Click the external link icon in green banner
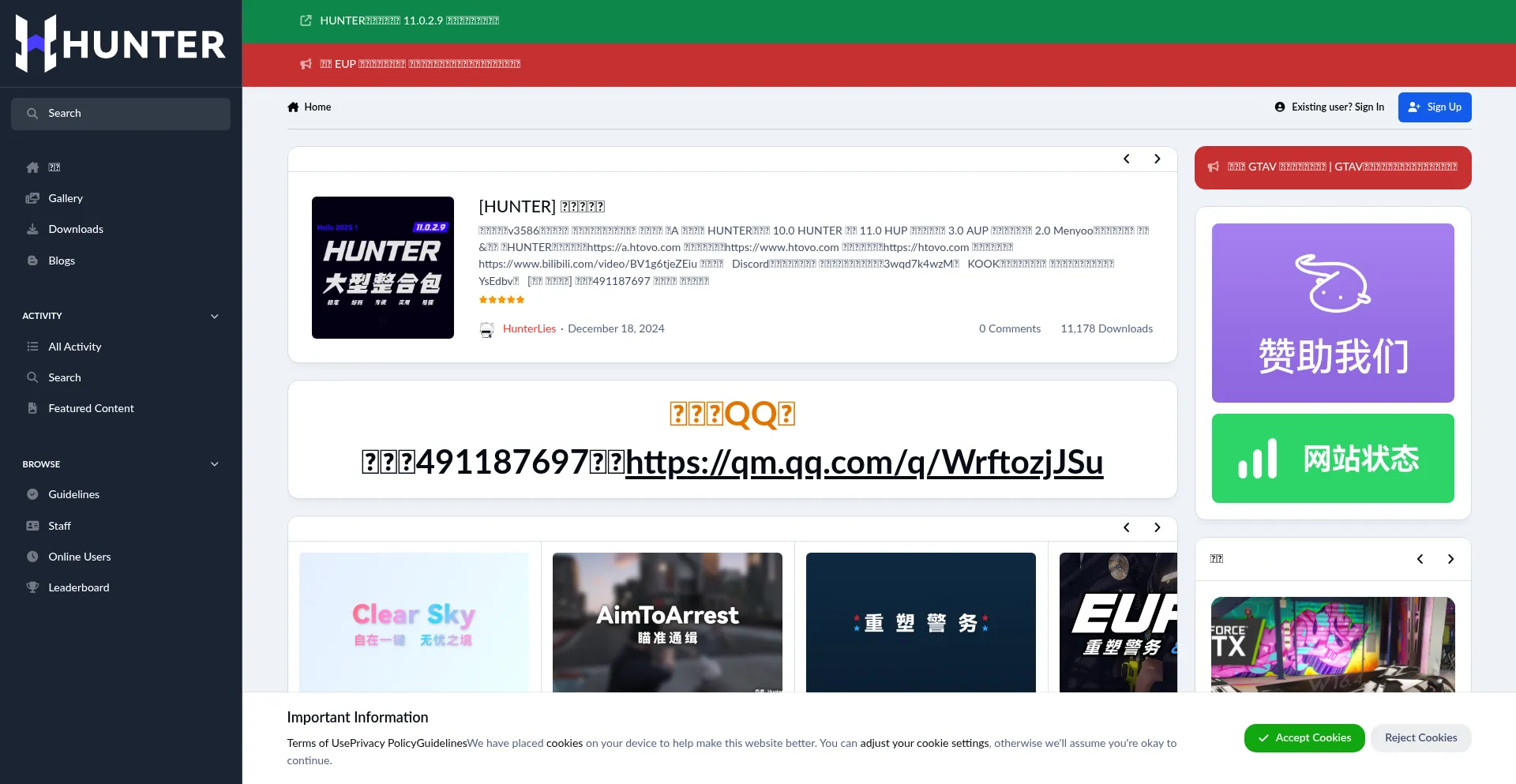The image size is (1516, 784). tap(306, 21)
